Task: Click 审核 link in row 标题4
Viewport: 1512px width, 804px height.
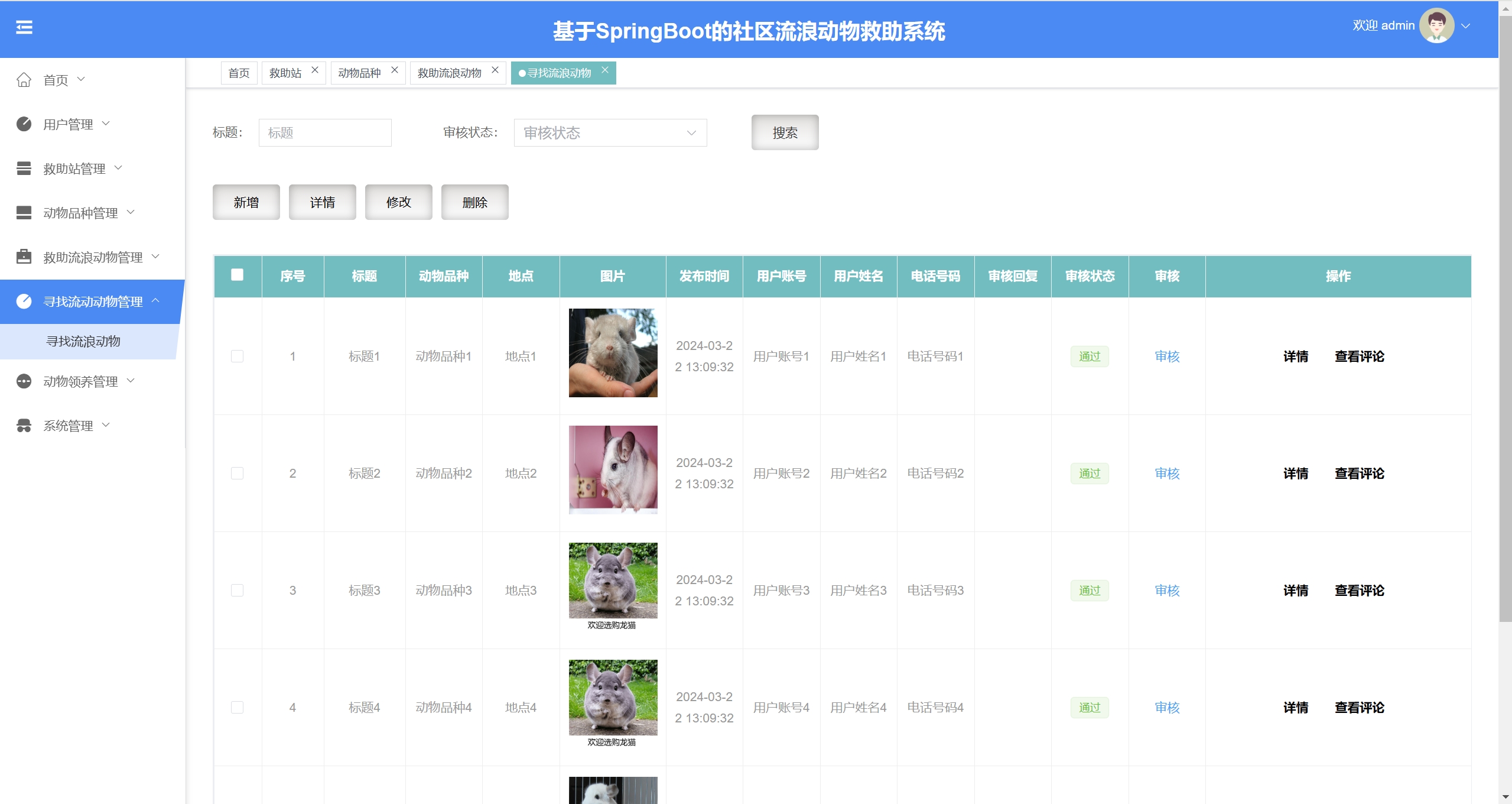Action: pyautogui.click(x=1167, y=708)
